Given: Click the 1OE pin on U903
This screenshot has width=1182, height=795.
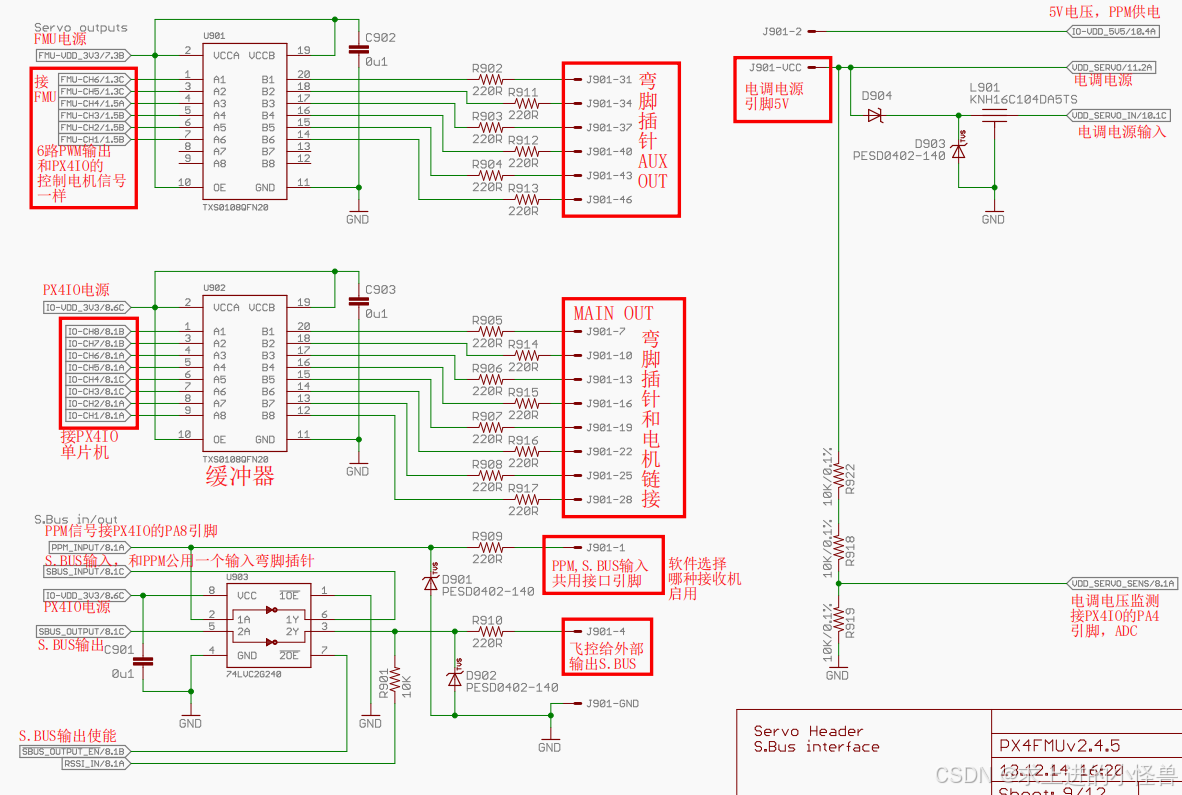Looking at the screenshot, I should pos(289,595).
